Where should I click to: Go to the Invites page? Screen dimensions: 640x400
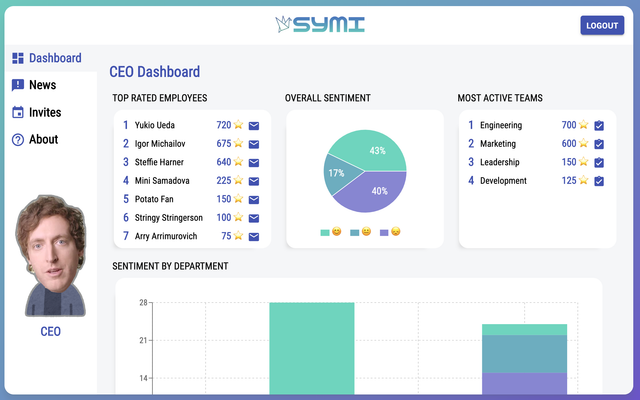45,112
